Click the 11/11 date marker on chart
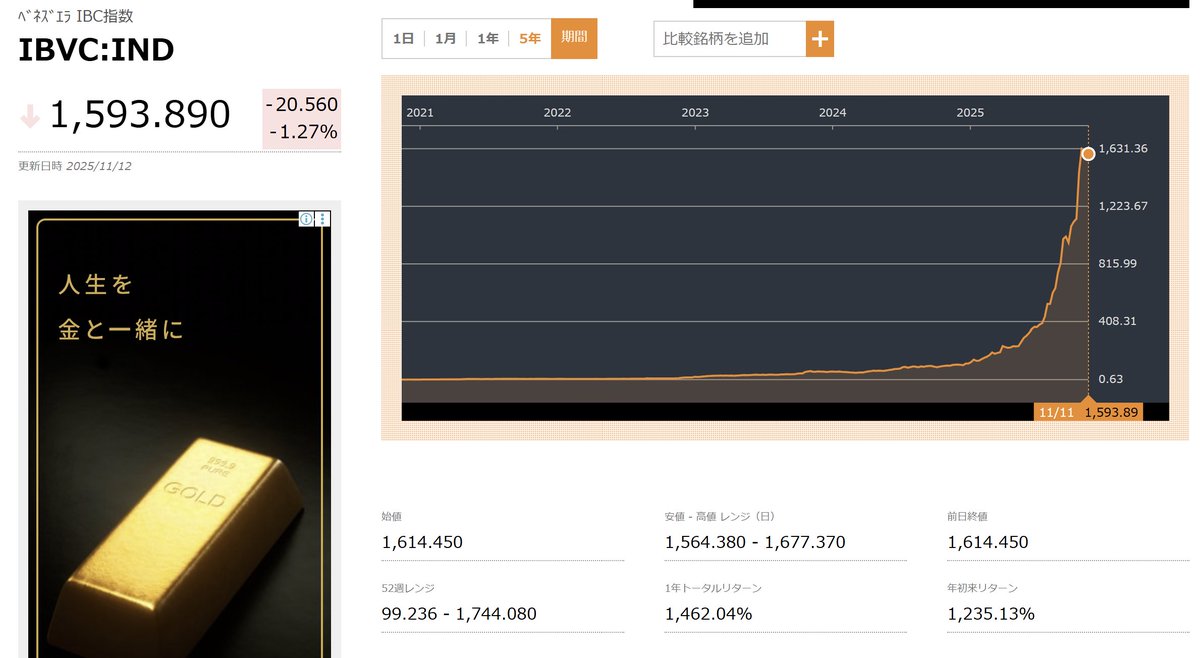The height and width of the screenshot is (658, 1200). pos(1055,412)
